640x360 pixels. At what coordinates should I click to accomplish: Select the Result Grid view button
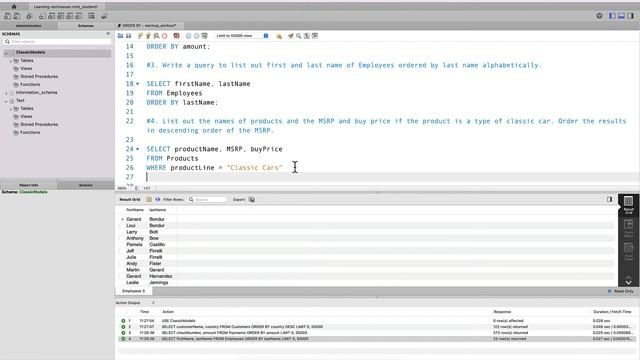[629, 204]
